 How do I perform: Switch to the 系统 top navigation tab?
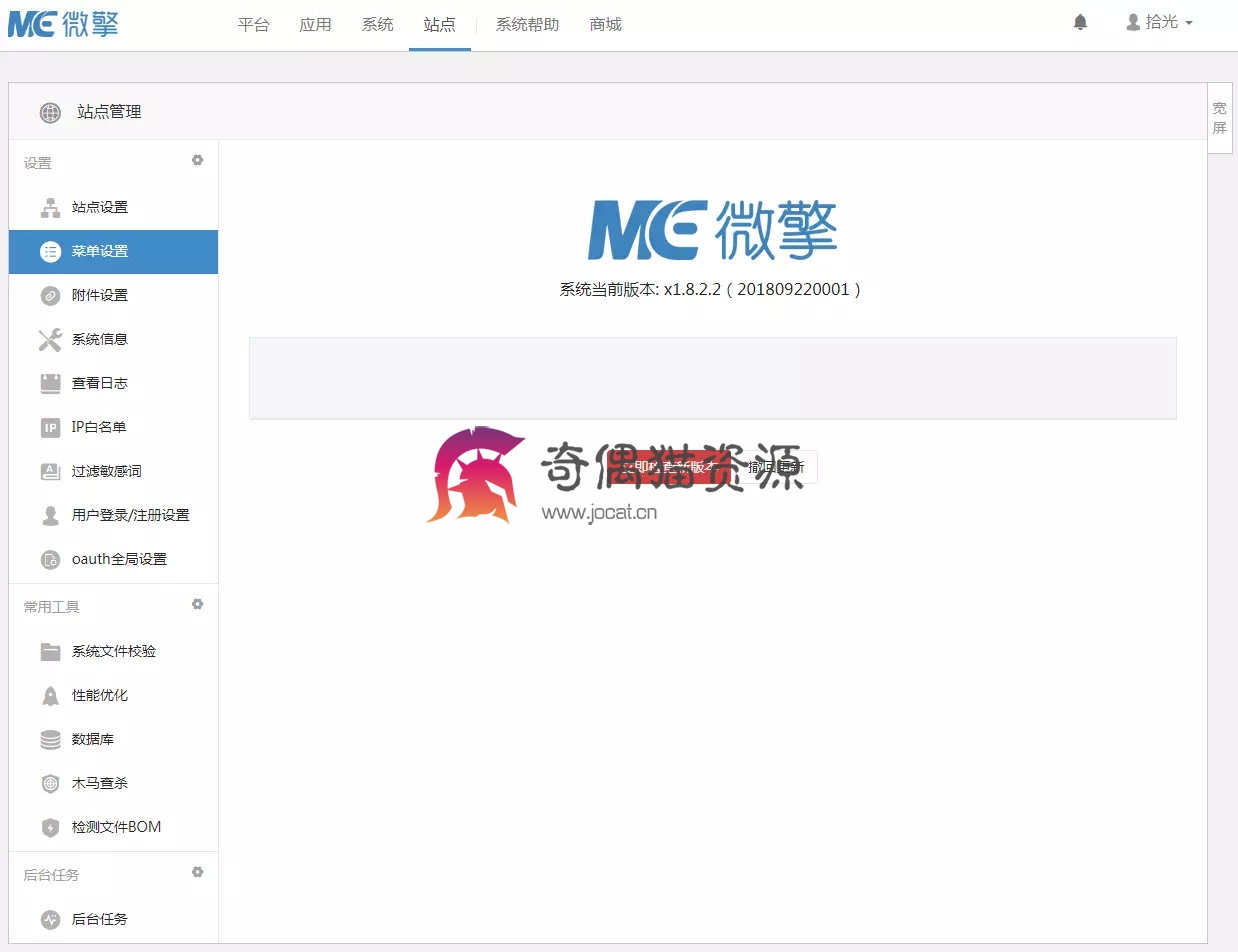tap(378, 25)
